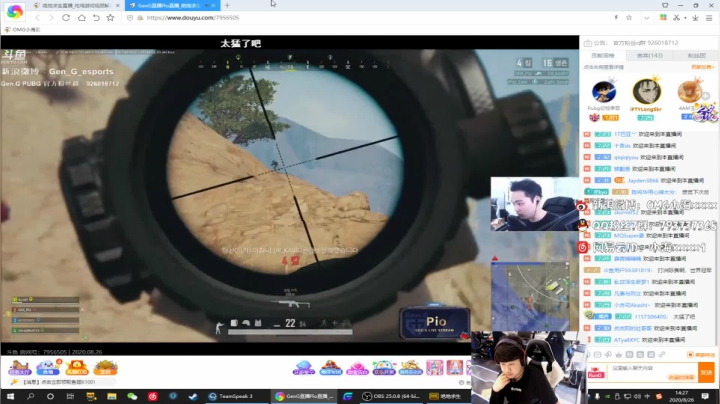Viewport: 720px width, 404px height.
Task: Switch to the first browser tab
Action: 76,6
